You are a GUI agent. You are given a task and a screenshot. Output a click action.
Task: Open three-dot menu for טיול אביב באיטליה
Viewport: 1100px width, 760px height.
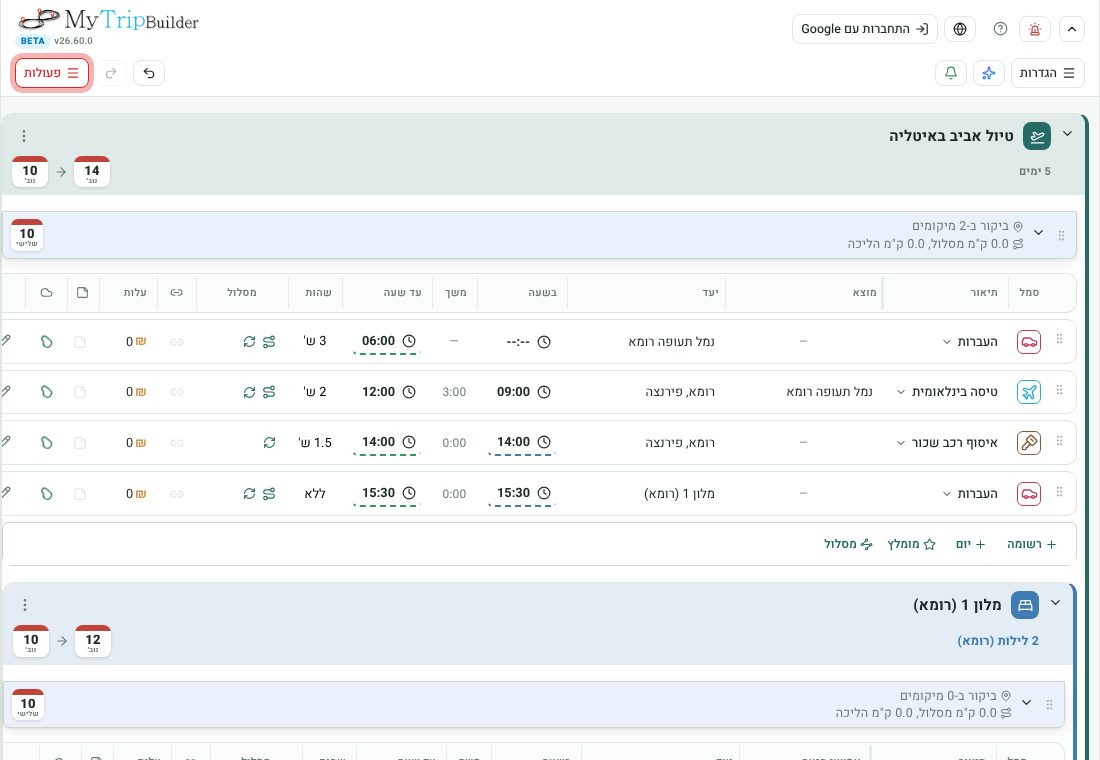(24, 135)
